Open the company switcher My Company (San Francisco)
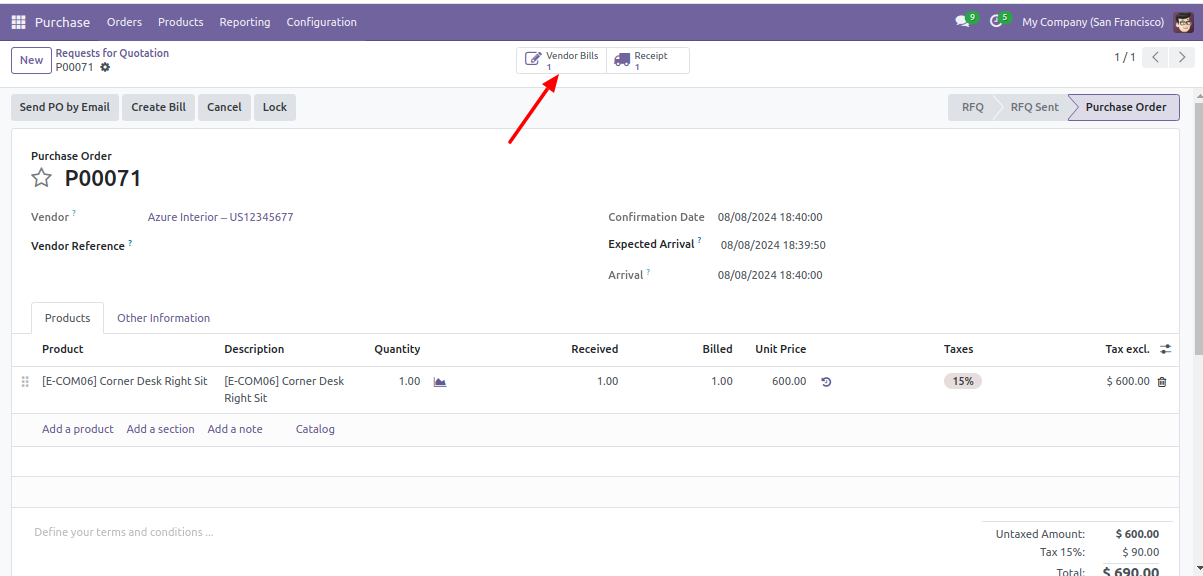Image resolution: width=1203 pixels, height=576 pixels. click(x=1093, y=22)
